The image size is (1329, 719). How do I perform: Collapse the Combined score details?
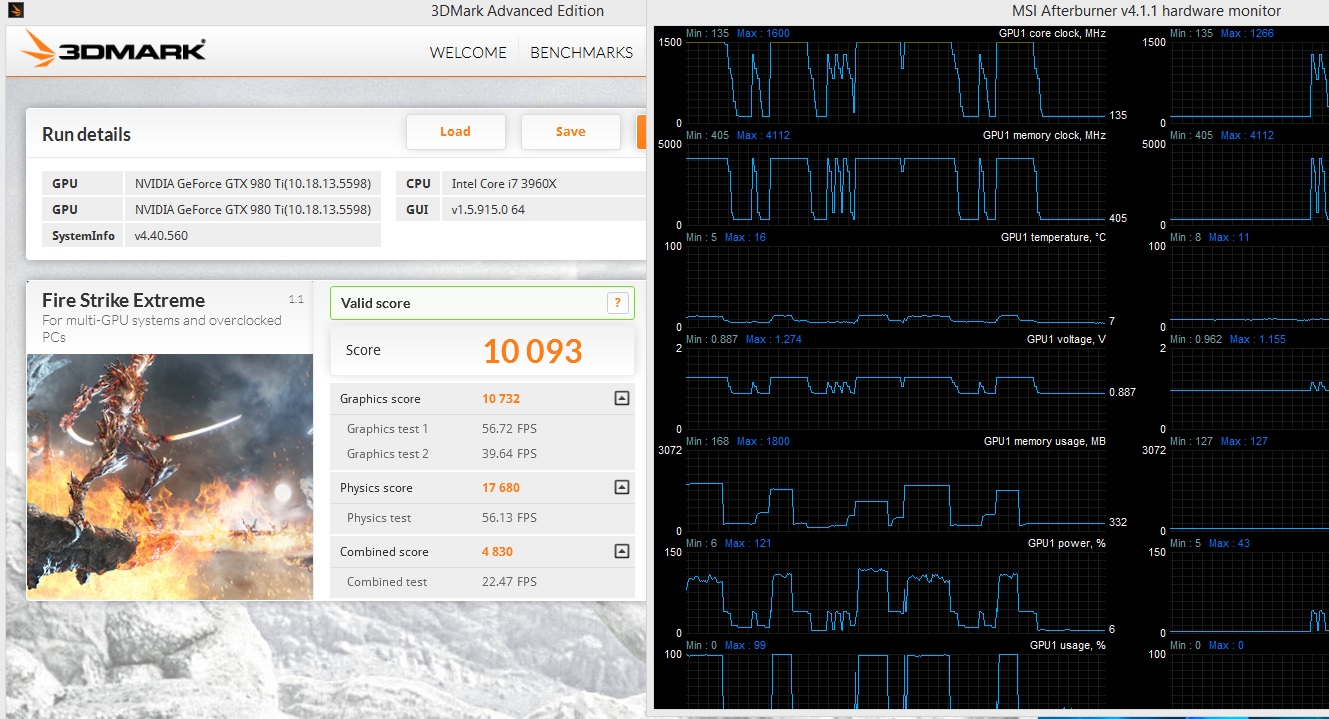point(621,551)
